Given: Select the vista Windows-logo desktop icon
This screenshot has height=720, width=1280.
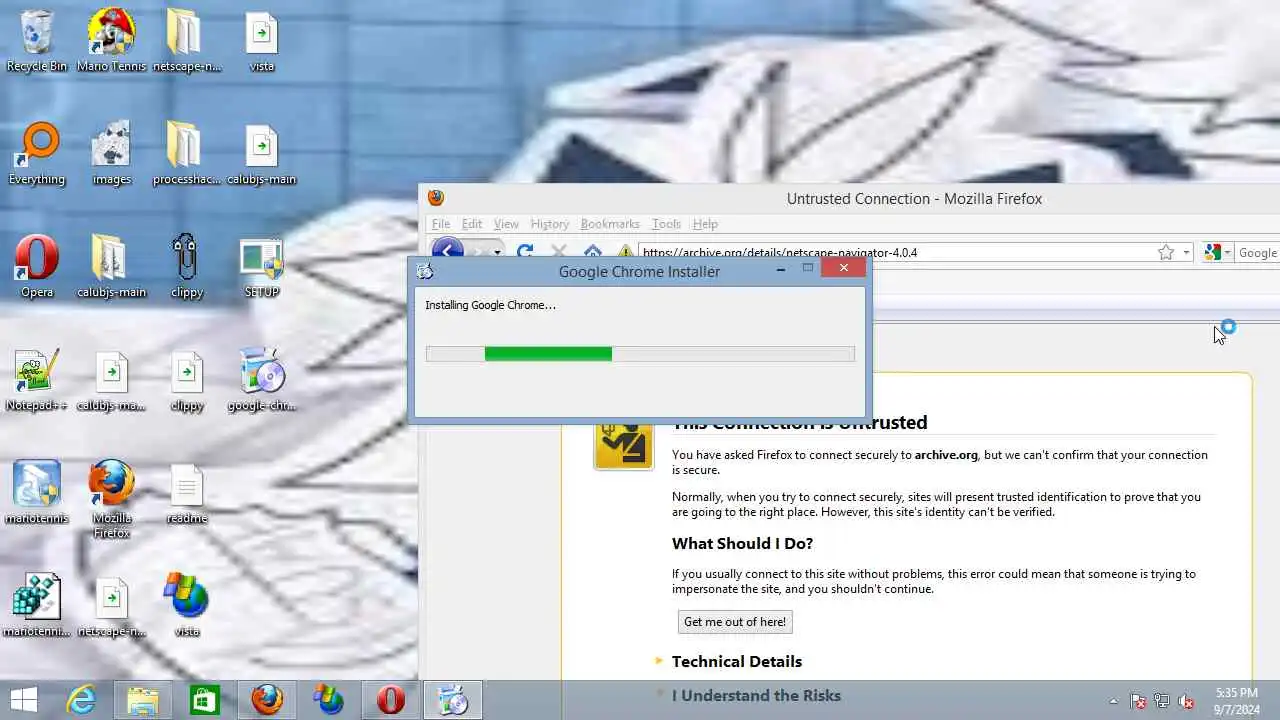Looking at the screenshot, I should (x=187, y=605).
